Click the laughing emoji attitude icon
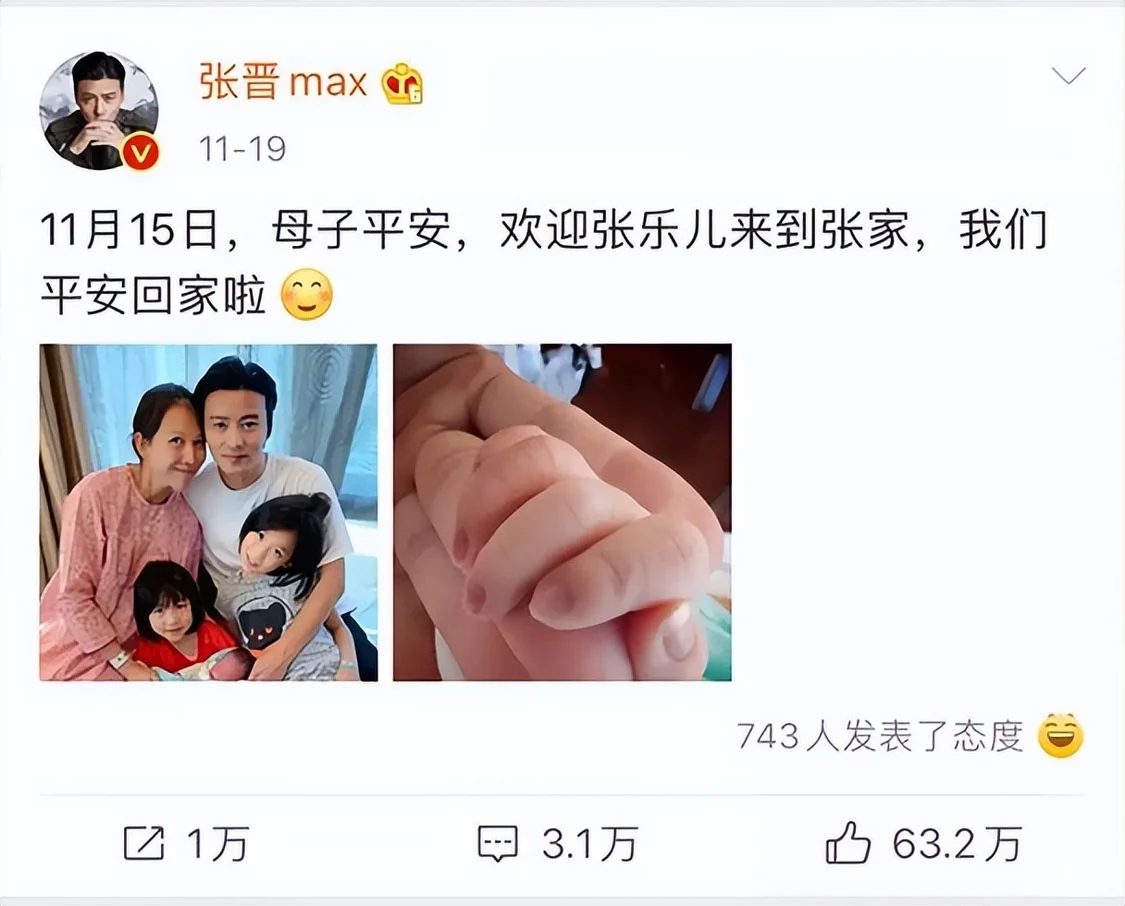1125x906 pixels. point(1060,735)
